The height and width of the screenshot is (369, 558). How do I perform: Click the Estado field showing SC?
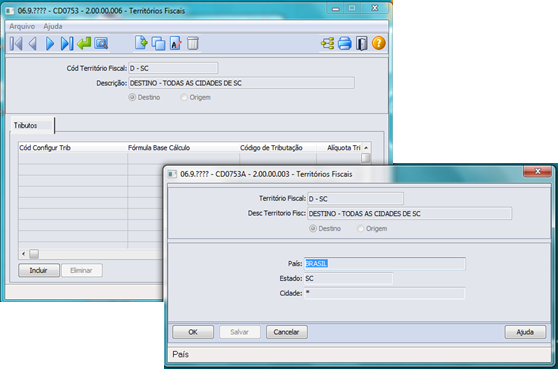tap(348, 279)
